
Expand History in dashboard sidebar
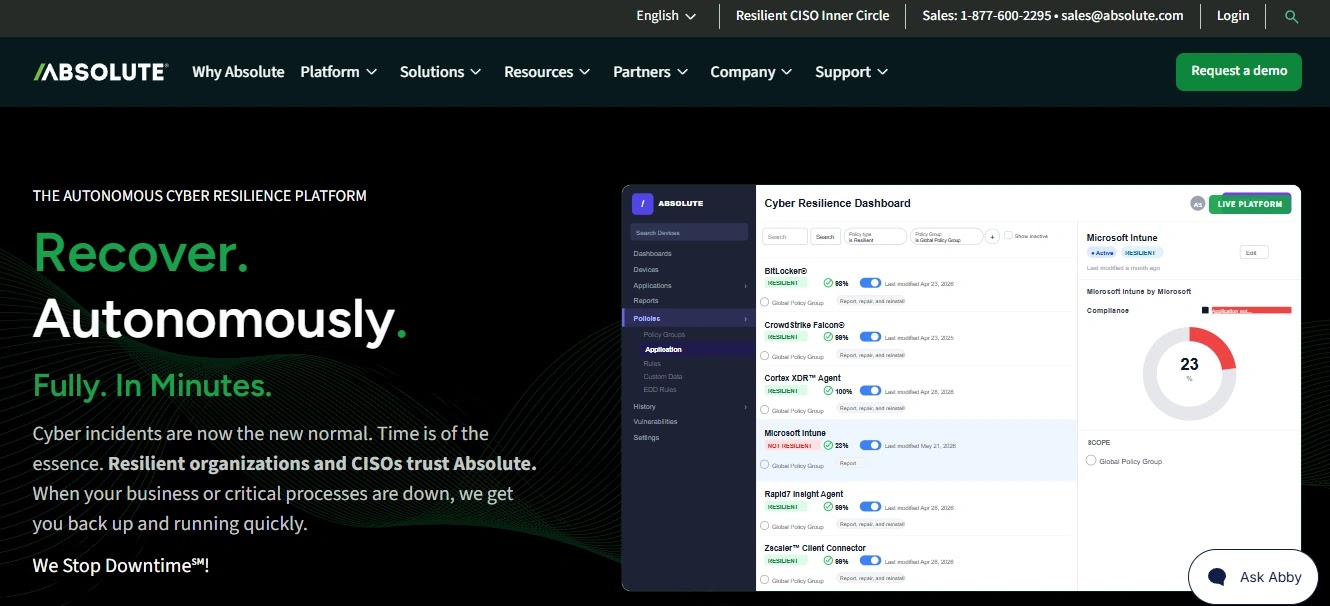(x=689, y=407)
